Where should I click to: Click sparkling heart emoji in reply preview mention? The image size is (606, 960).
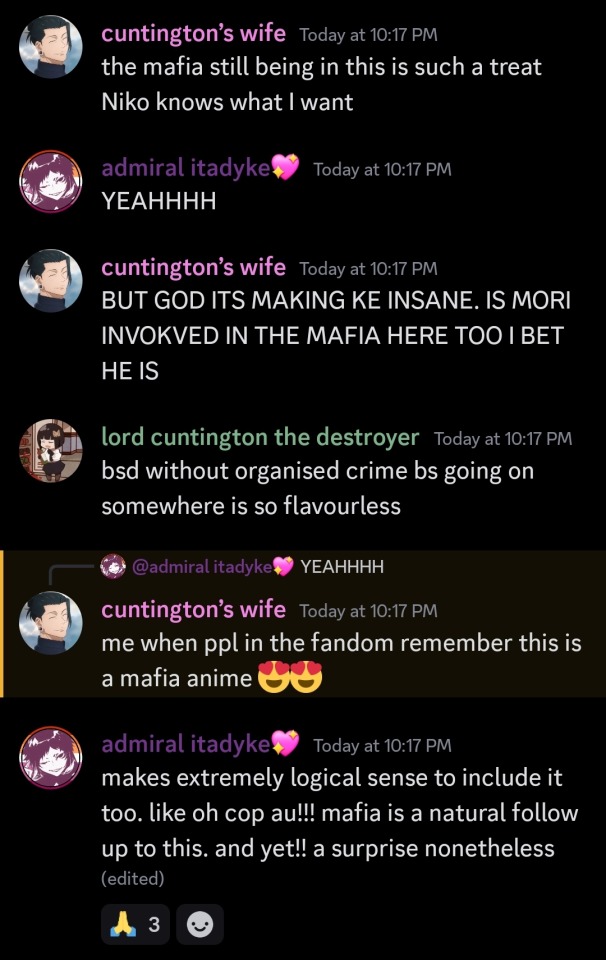coord(283,566)
